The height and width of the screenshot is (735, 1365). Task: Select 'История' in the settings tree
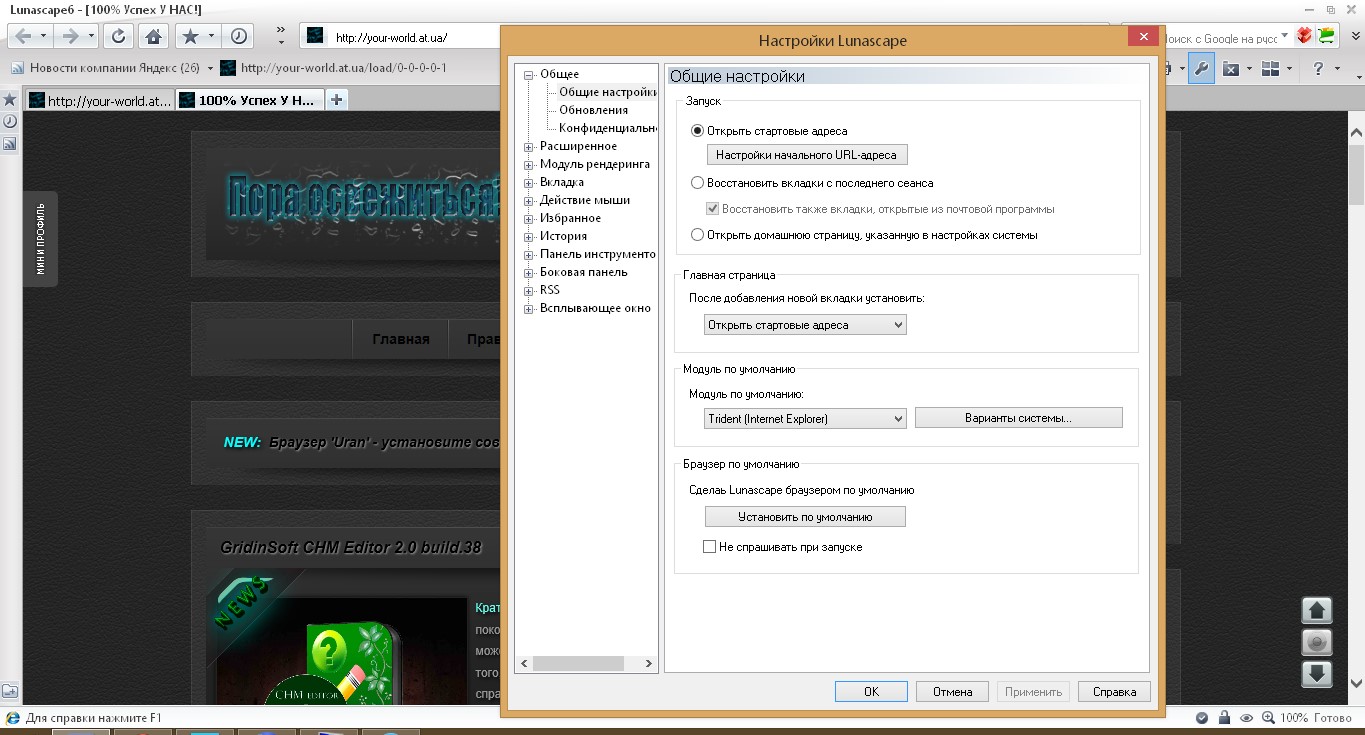563,236
